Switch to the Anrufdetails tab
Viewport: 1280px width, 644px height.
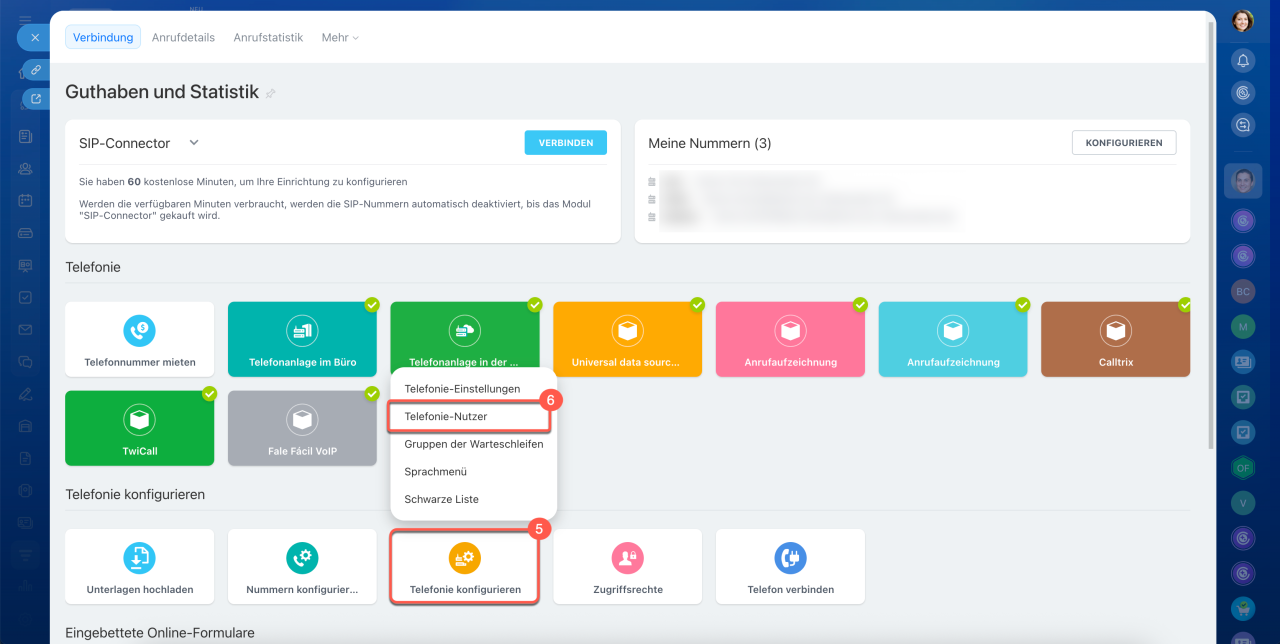(x=183, y=37)
